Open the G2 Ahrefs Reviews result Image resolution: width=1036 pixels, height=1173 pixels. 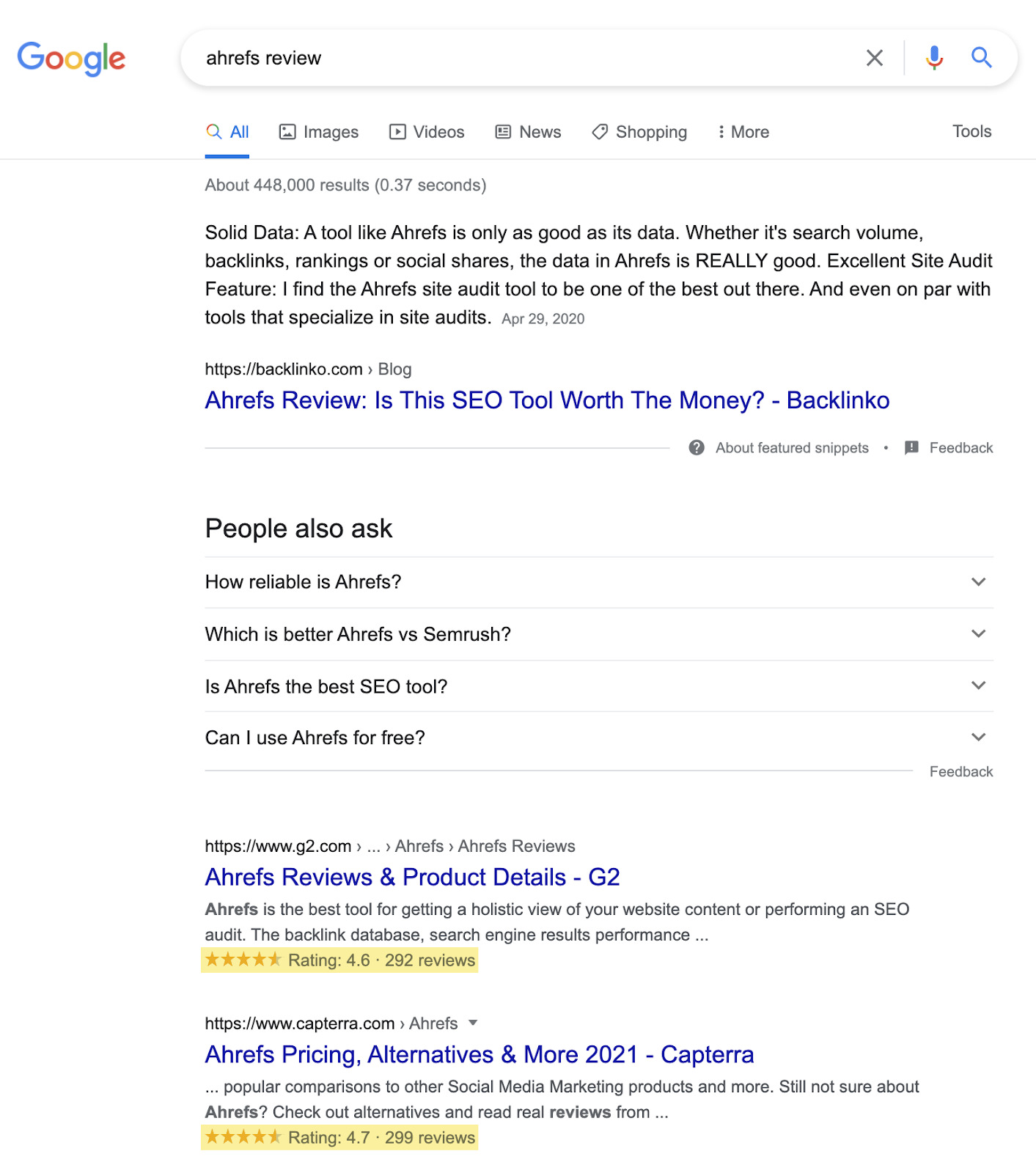click(x=412, y=877)
